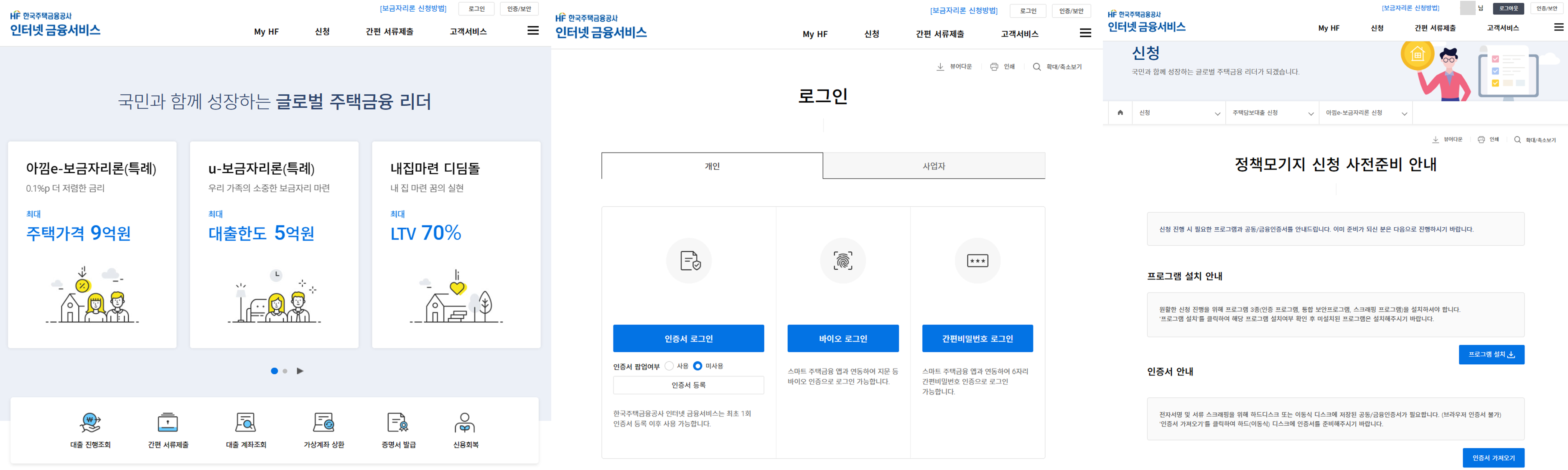
Task: Open 신청 menu in 신청 page header
Action: click(x=1377, y=28)
